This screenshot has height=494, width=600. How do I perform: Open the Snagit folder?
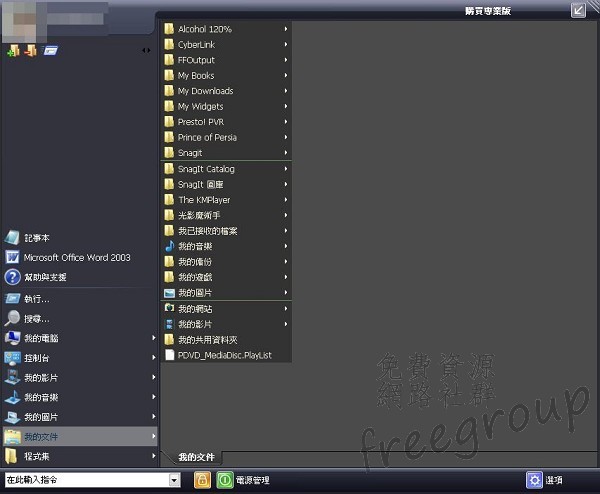pyautogui.click(x=226, y=153)
